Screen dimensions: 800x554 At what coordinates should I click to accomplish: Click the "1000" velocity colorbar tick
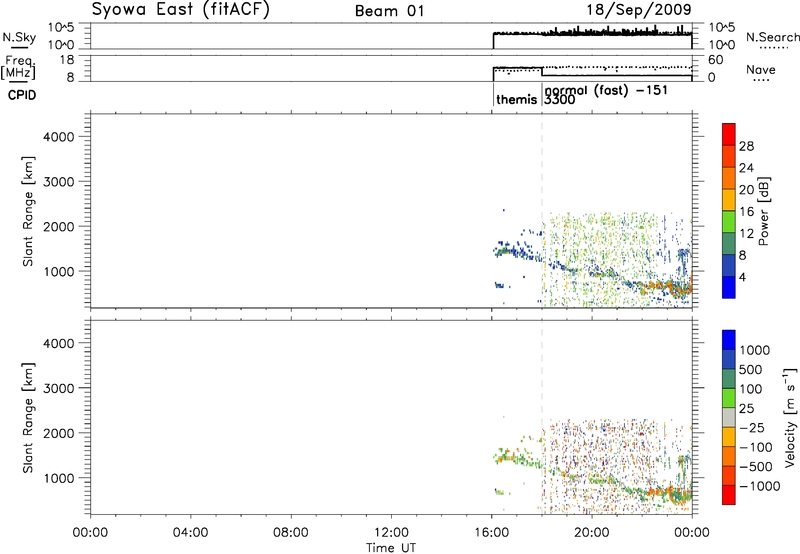[x=755, y=350]
